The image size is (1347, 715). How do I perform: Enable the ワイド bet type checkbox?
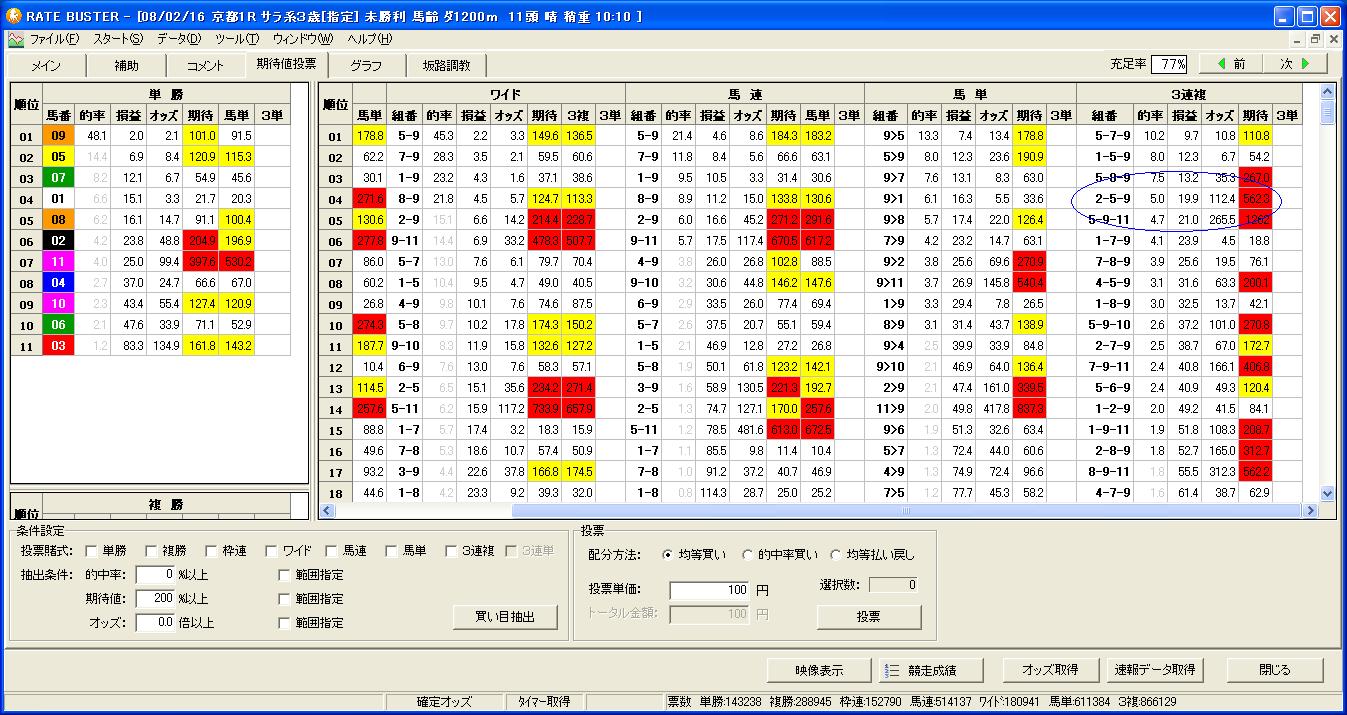(x=272, y=551)
